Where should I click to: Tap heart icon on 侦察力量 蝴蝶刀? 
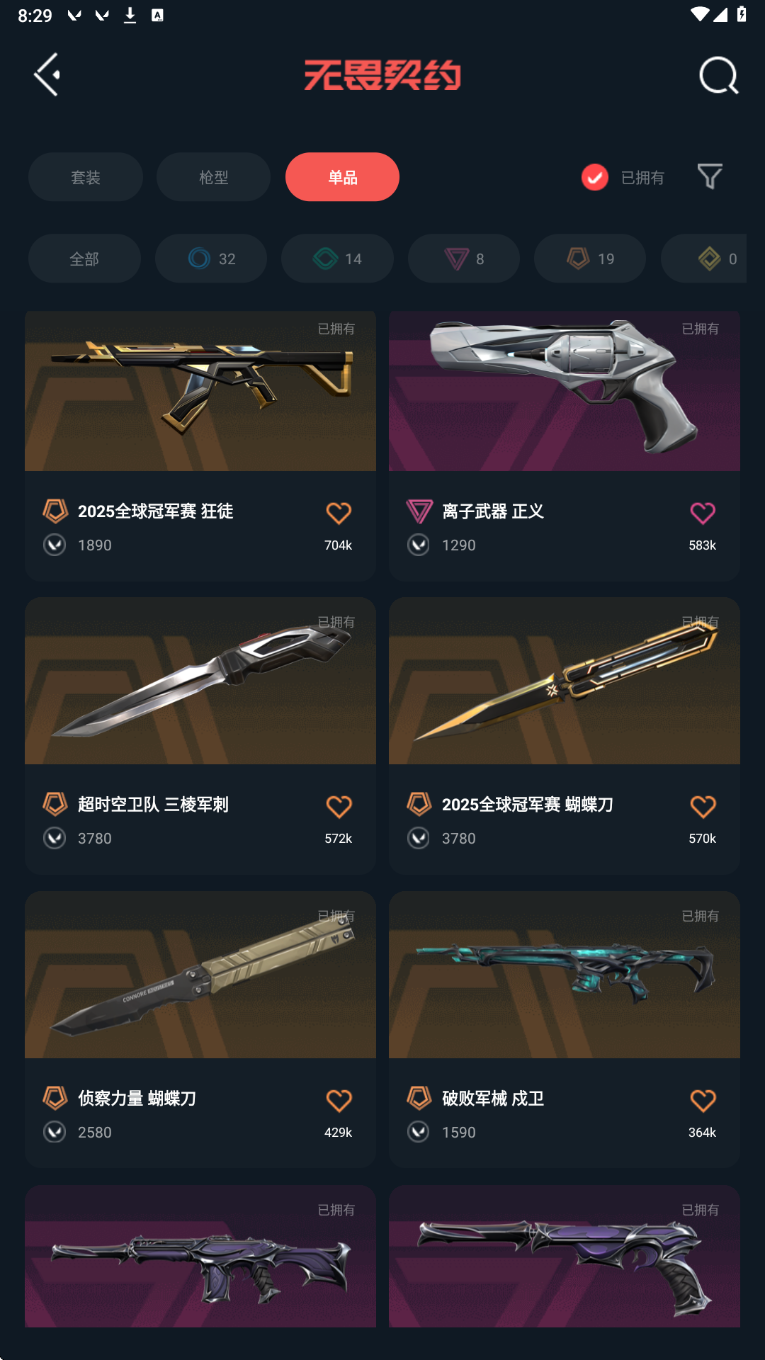339,1100
